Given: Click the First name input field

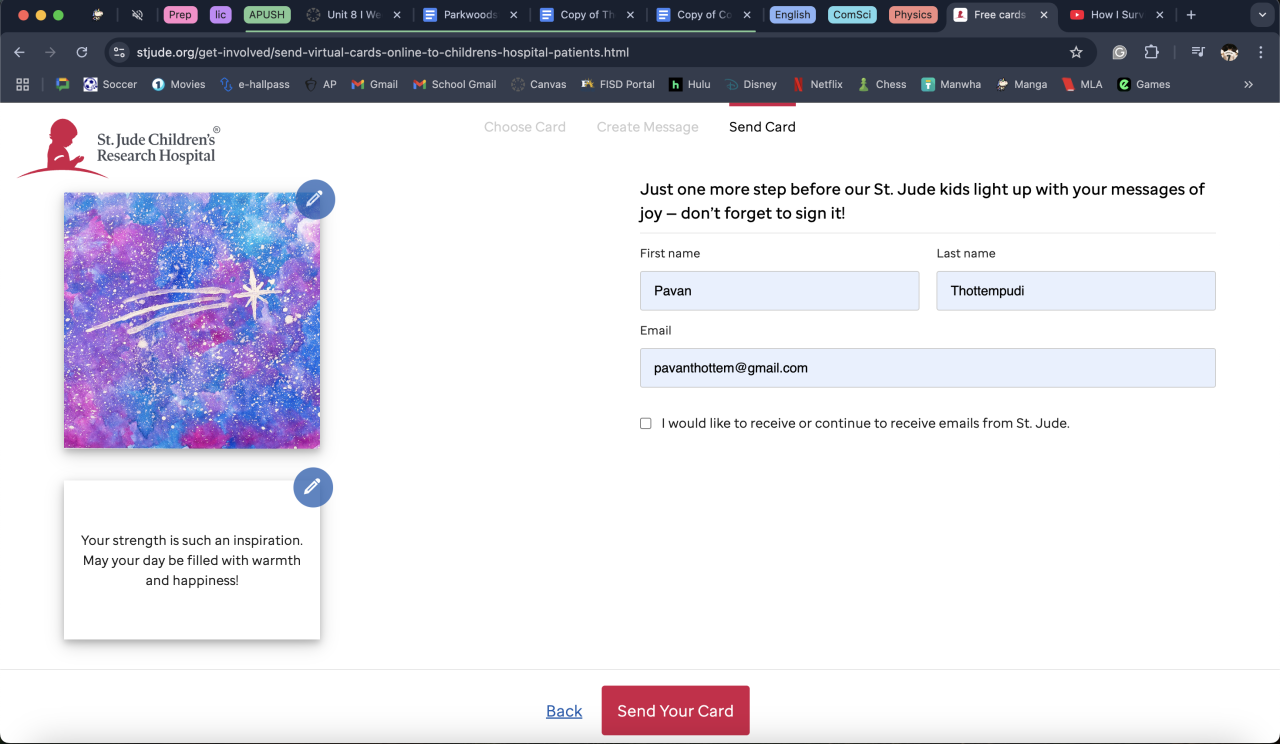Looking at the screenshot, I should [779, 290].
